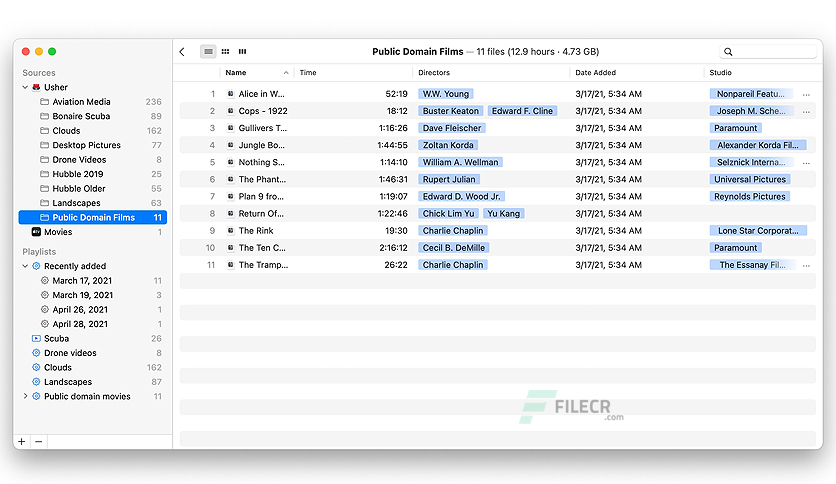
Task: Collapse the Recently added playlist group
Action: pos(25,266)
